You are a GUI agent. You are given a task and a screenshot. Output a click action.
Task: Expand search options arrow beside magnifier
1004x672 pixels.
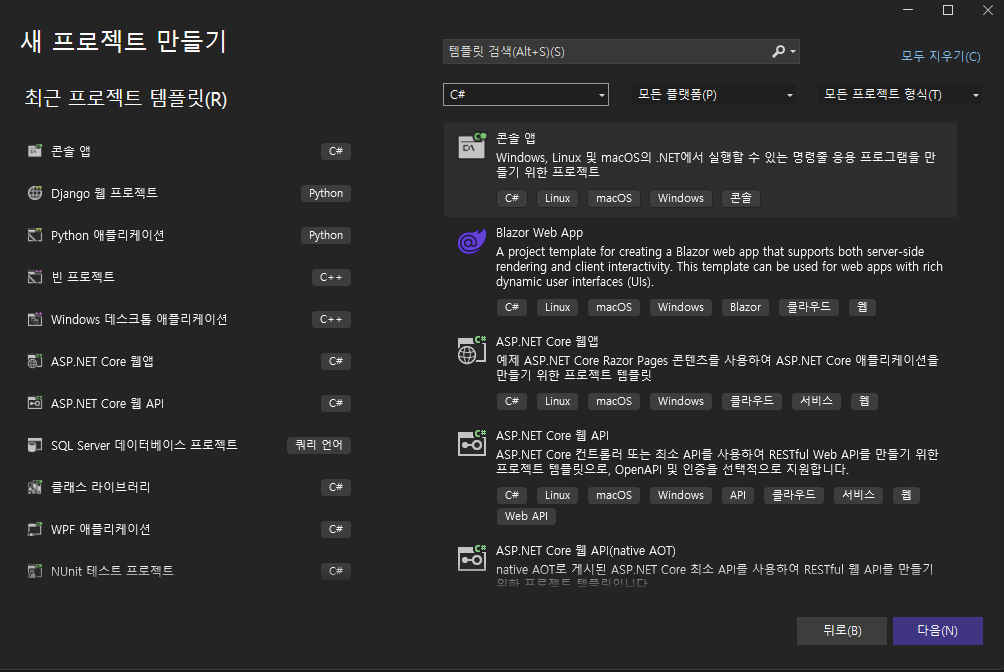pos(793,51)
